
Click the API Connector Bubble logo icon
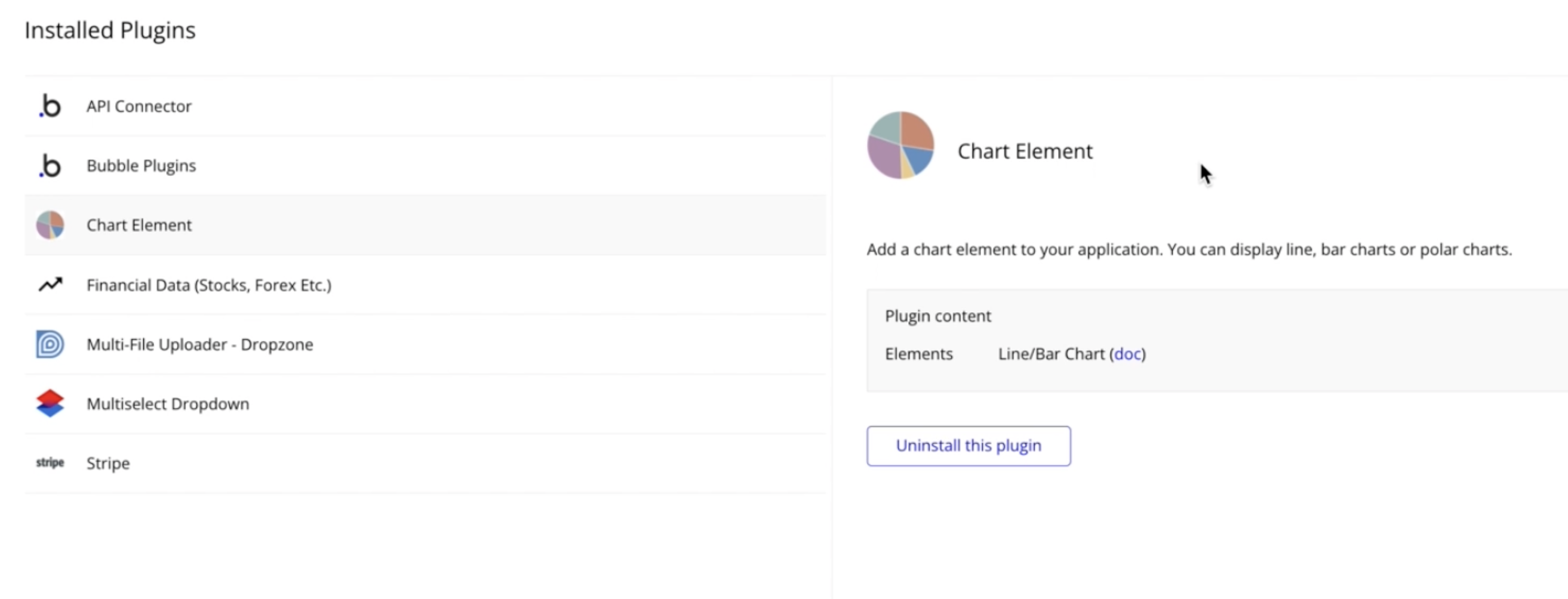pyautogui.click(x=51, y=106)
